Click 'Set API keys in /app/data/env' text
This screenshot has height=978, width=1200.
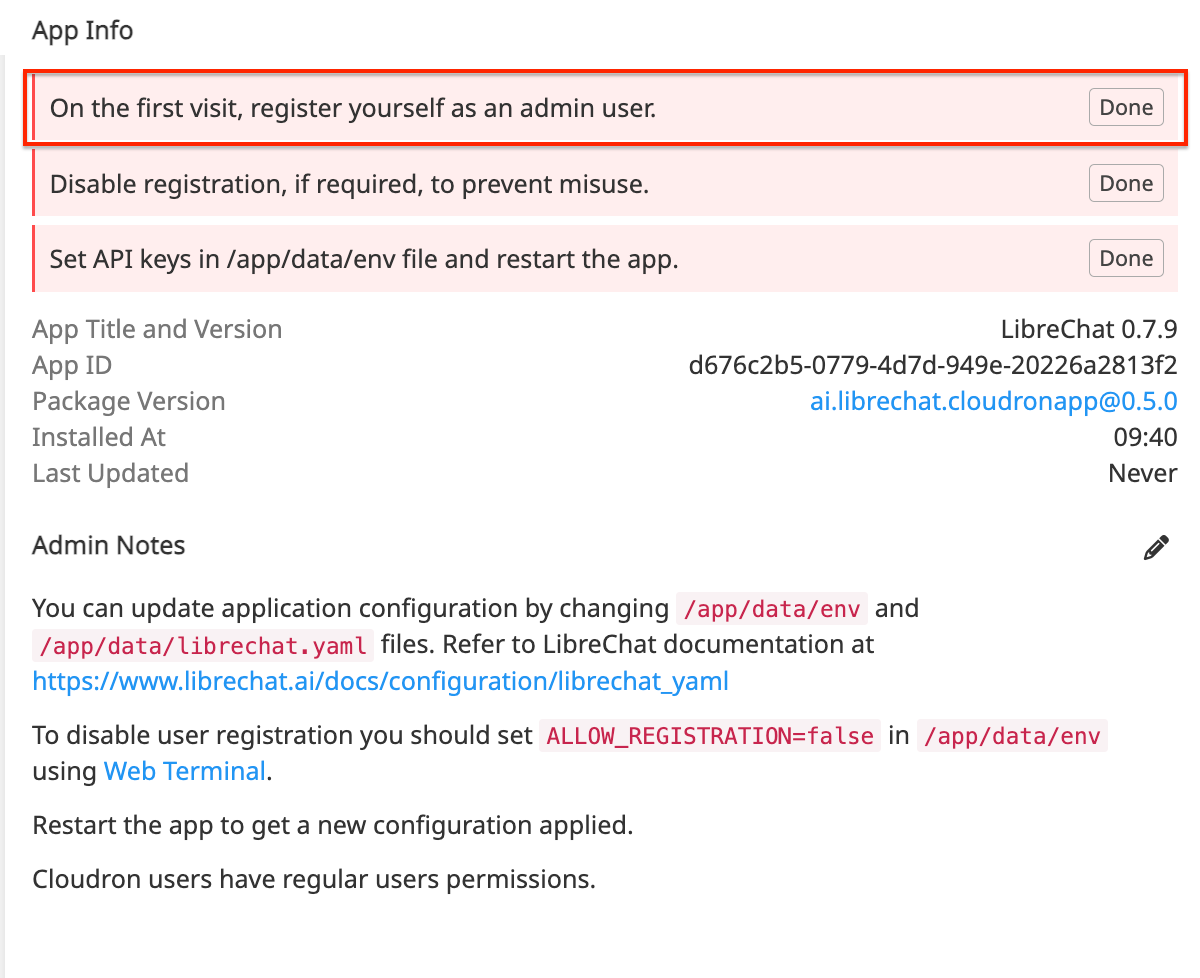(364, 259)
